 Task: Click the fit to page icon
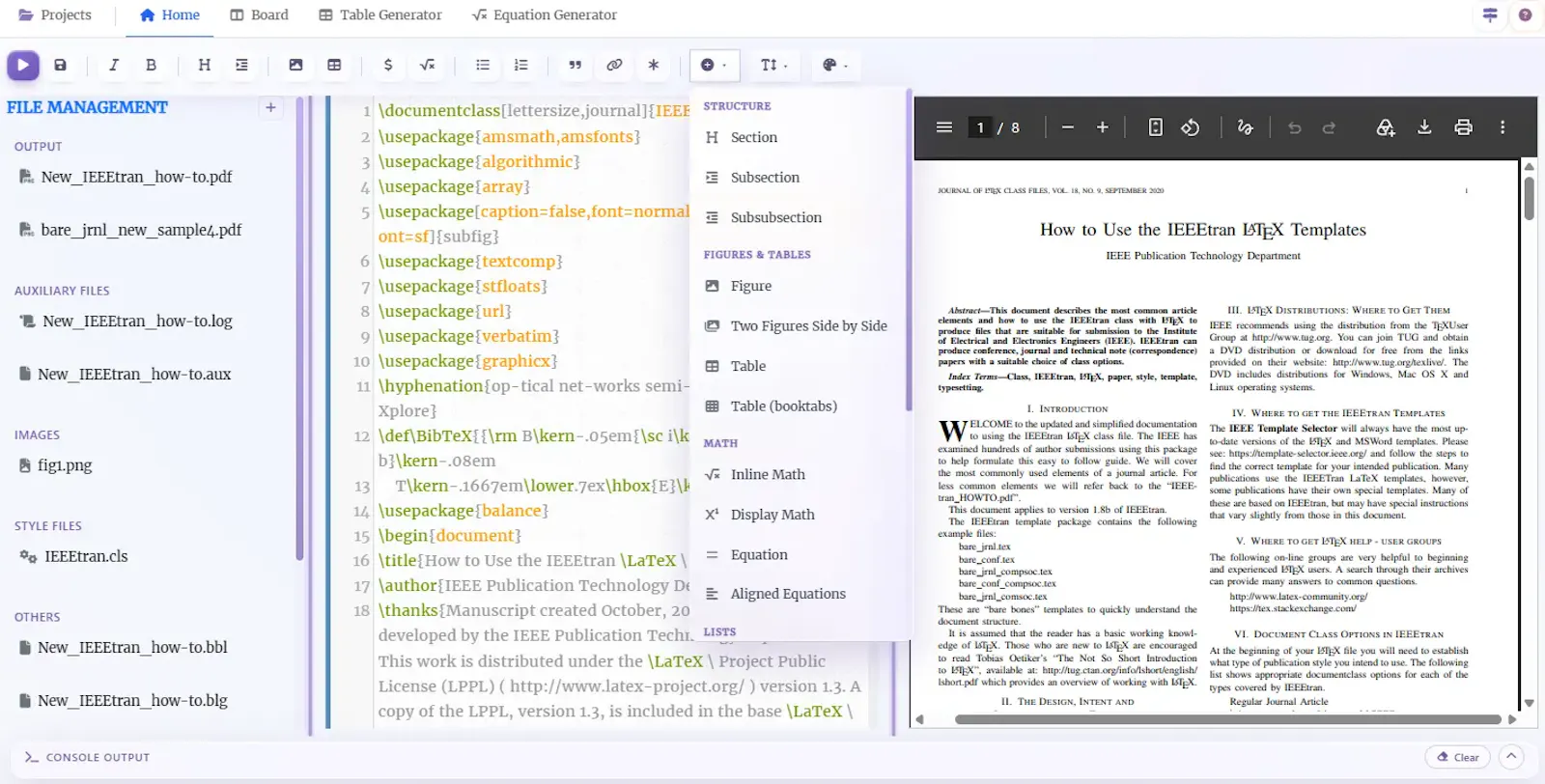pyautogui.click(x=1155, y=127)
